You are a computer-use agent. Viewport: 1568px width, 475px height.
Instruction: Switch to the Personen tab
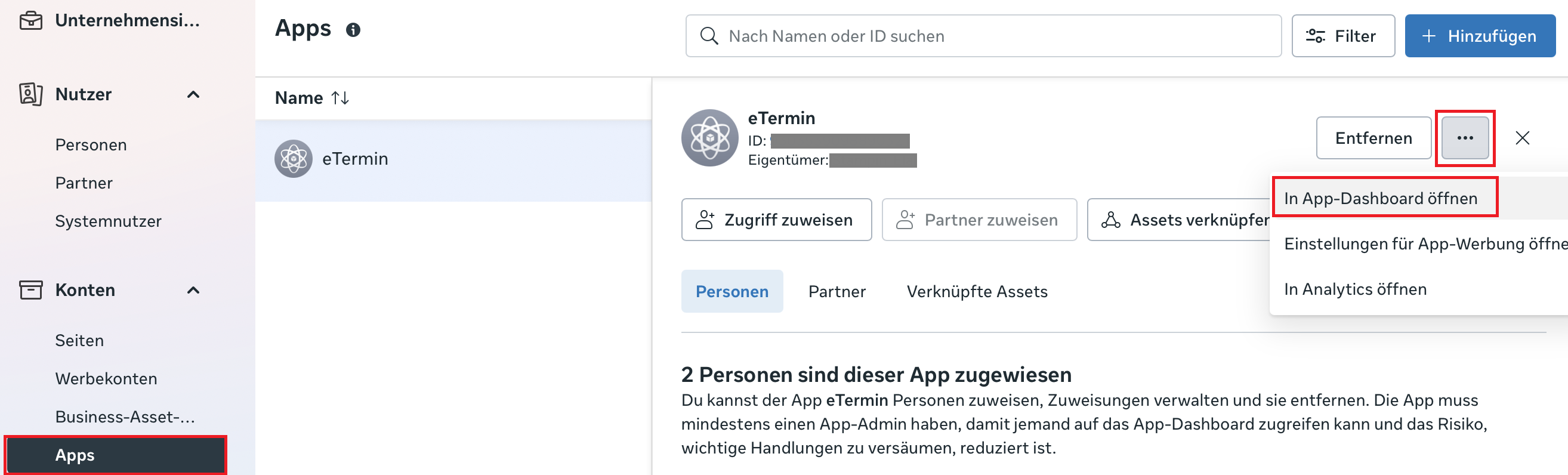(732, 292)
